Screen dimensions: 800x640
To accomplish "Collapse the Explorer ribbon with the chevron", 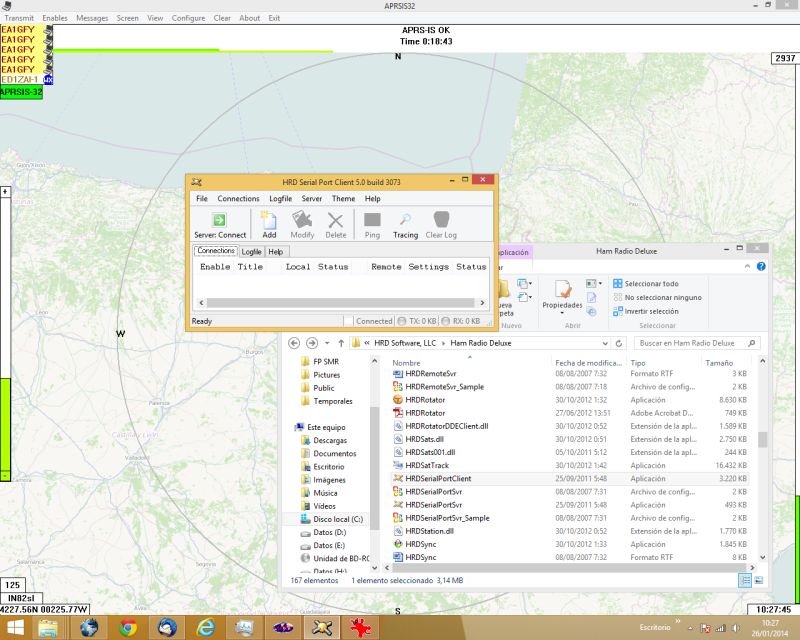I will 747,266.
